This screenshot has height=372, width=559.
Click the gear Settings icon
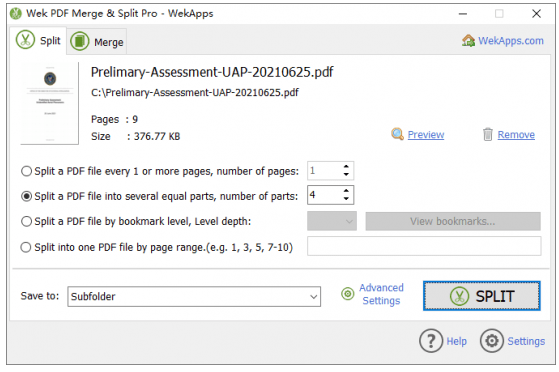(492, 341)
